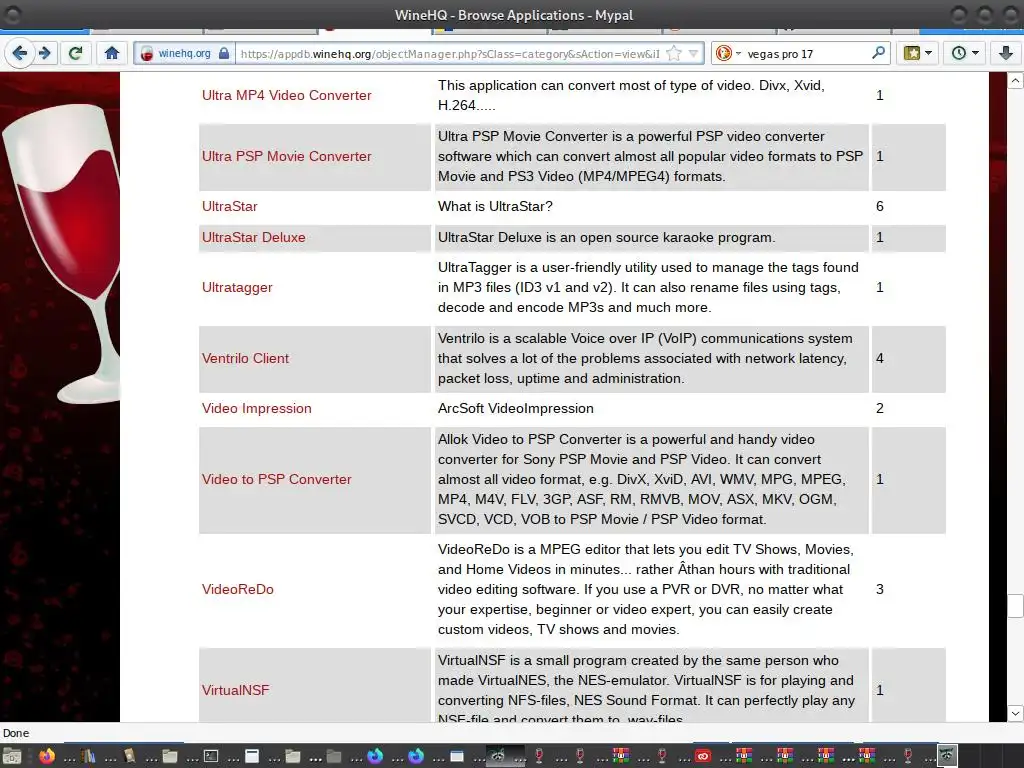The height and width of the screenshot is (768, 1024).
Task: Click the count 2 in Video Impression row
Action: coord(880,409)
